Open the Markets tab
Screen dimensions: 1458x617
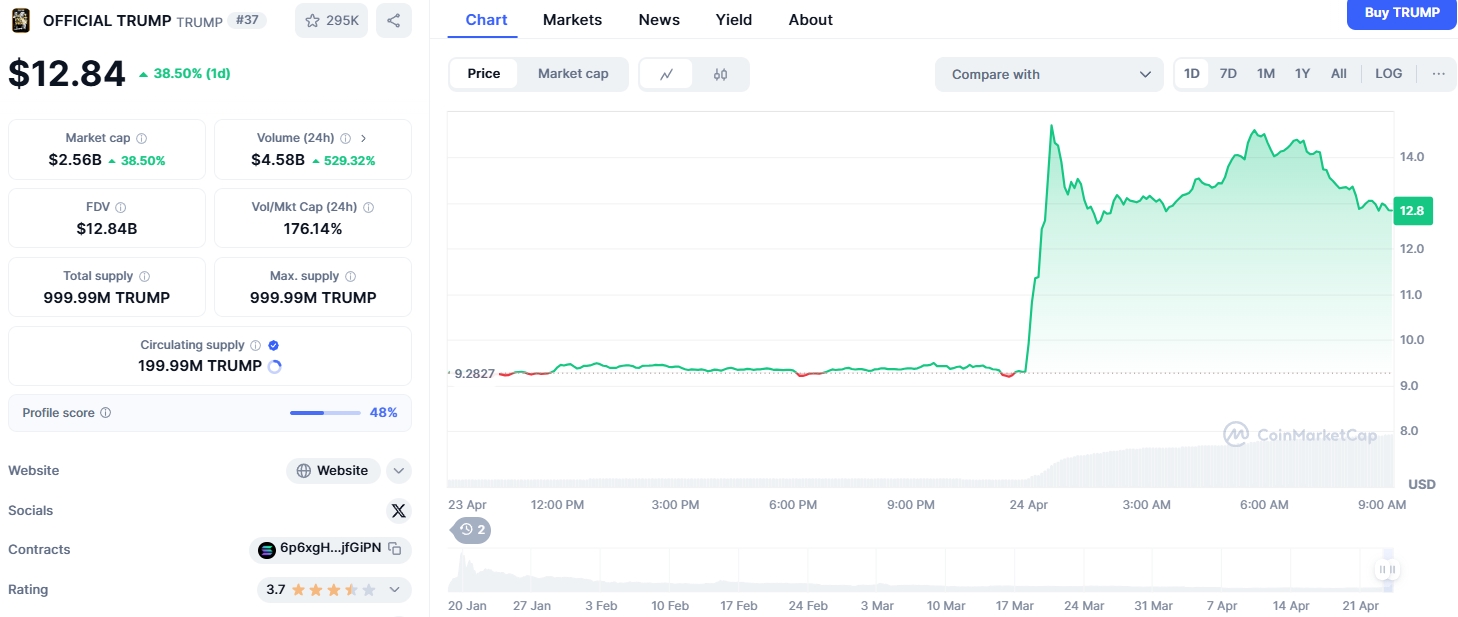click(572, 20)
